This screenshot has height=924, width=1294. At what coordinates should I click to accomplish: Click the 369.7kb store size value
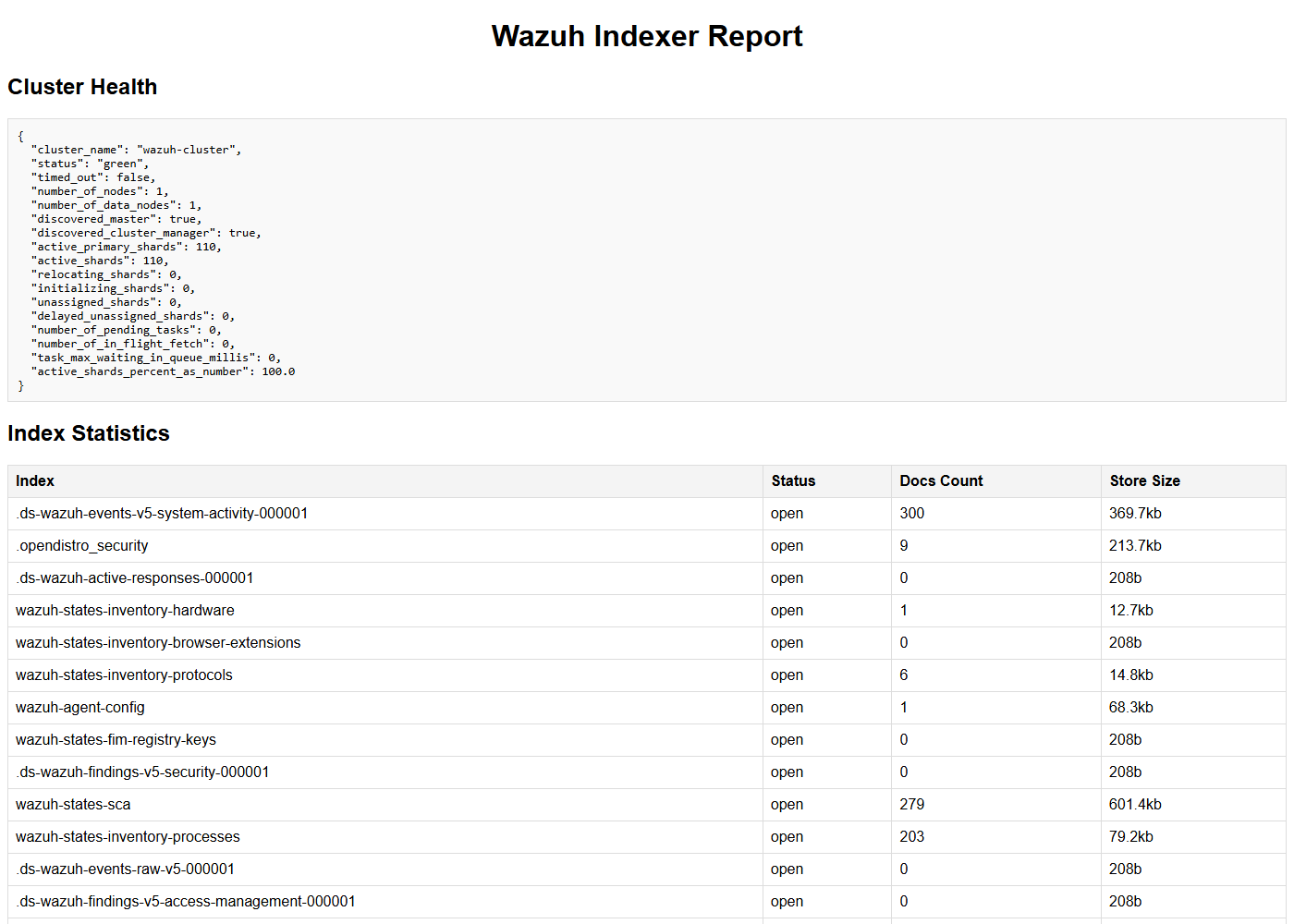(1135, 514)
